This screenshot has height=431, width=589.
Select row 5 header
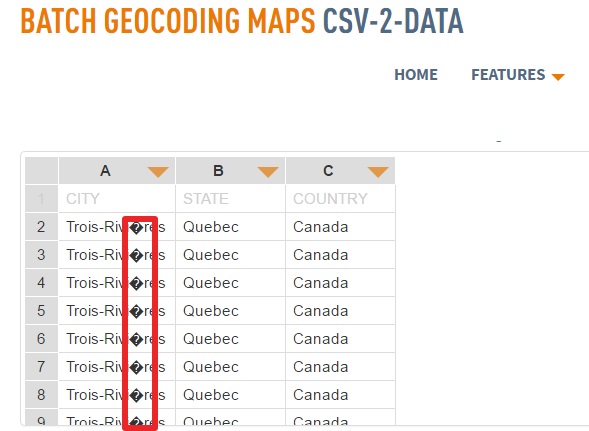tap(41, 311)
